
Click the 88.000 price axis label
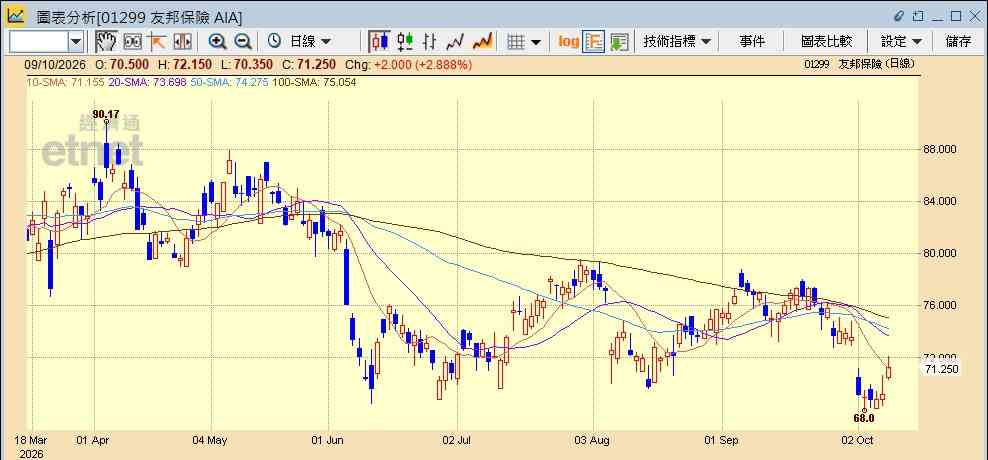[940, 149]
